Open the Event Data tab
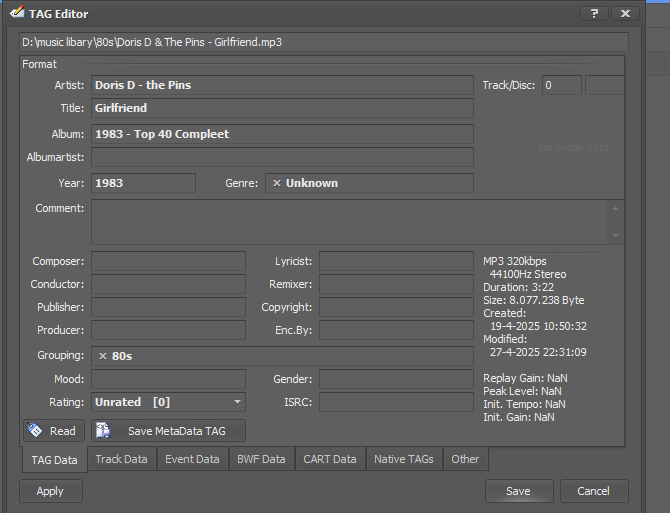This screenshot has height=513, width=670. coord(192,459)
